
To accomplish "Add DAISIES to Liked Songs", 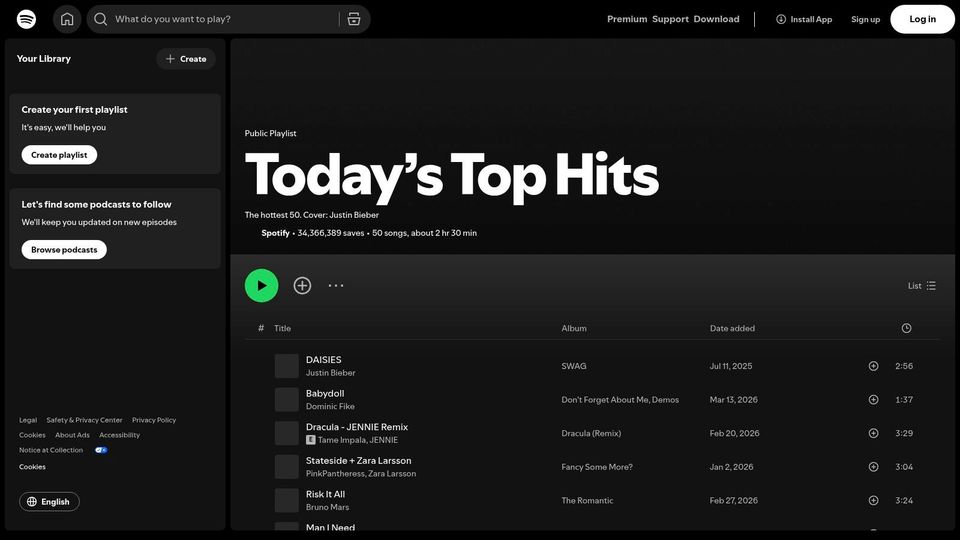I will click(874, 366).
